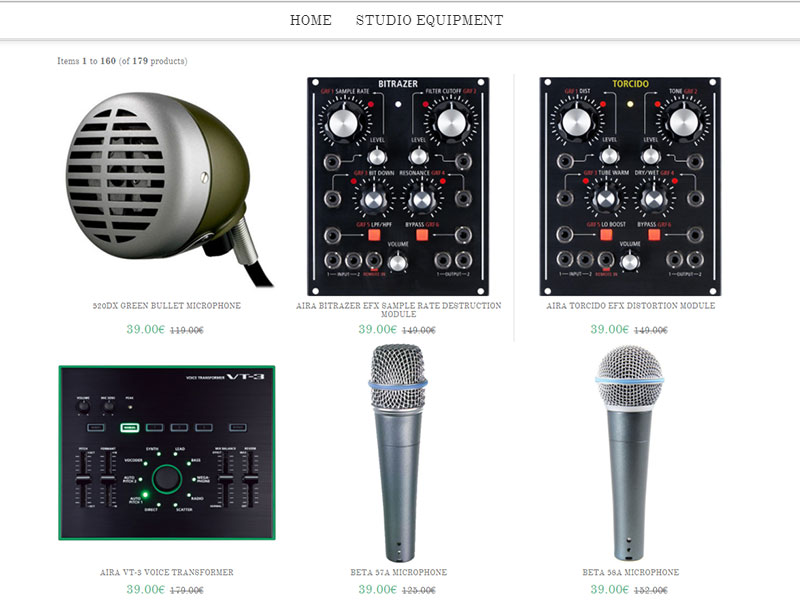The image size is (800, 600).
Task: Select the crossed-out 119.00€ old price
Action: 187,331
